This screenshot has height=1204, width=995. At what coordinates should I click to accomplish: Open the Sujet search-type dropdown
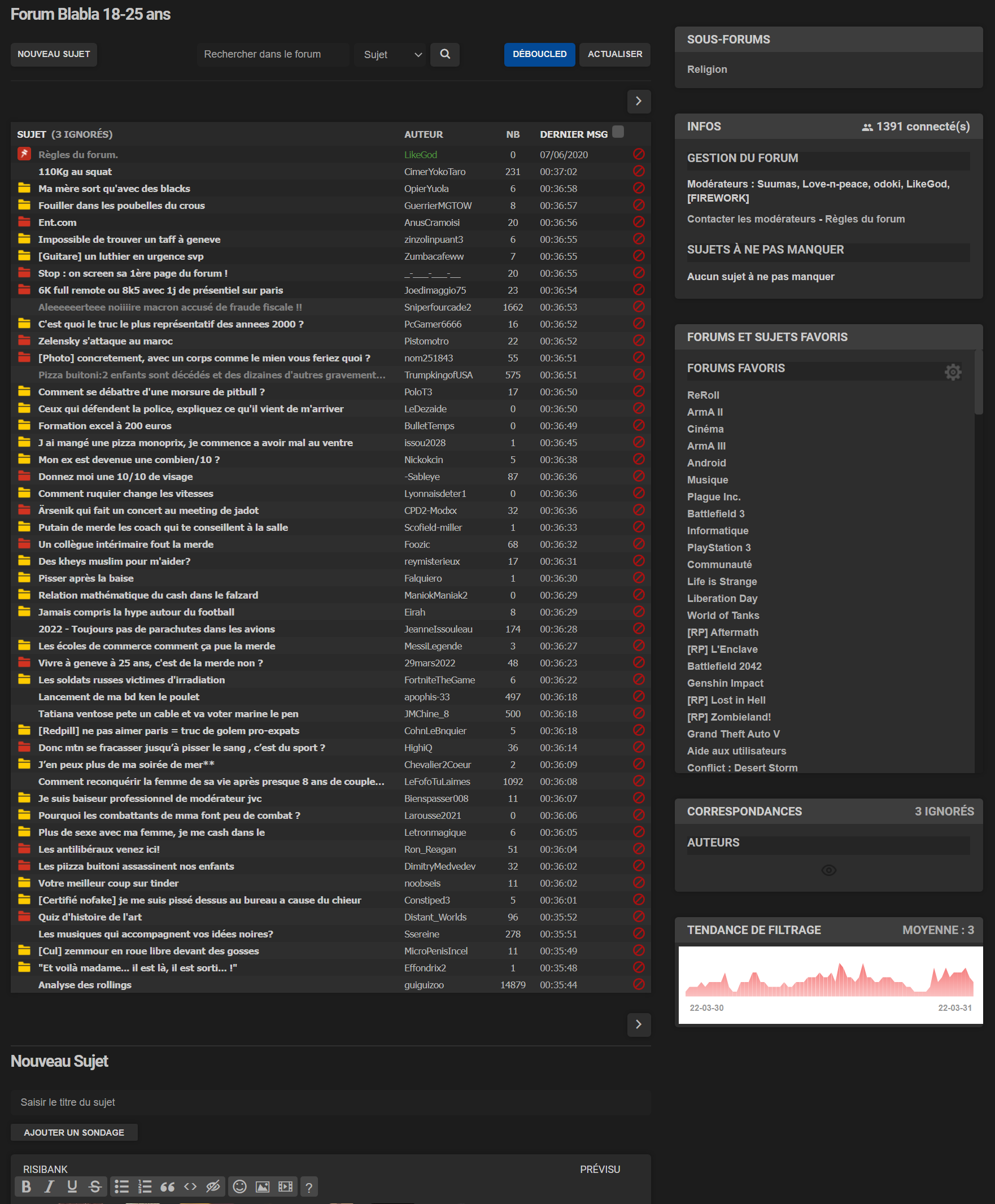392,54
